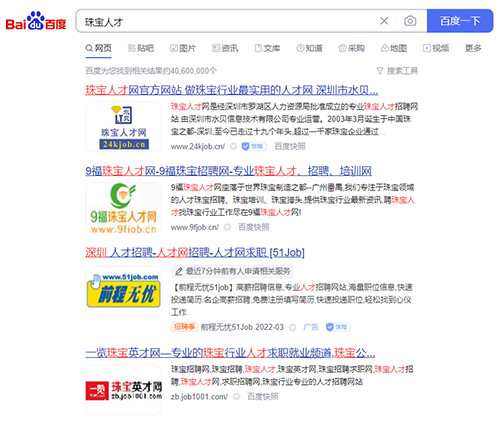
Task: Open the 一览珠宝英才网 result link
Action: click(x=230, y=353)
